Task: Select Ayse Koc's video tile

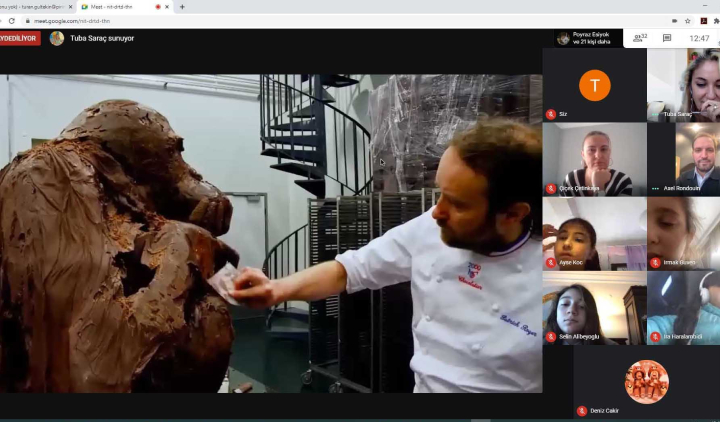Action: click(x=595, y=234)
